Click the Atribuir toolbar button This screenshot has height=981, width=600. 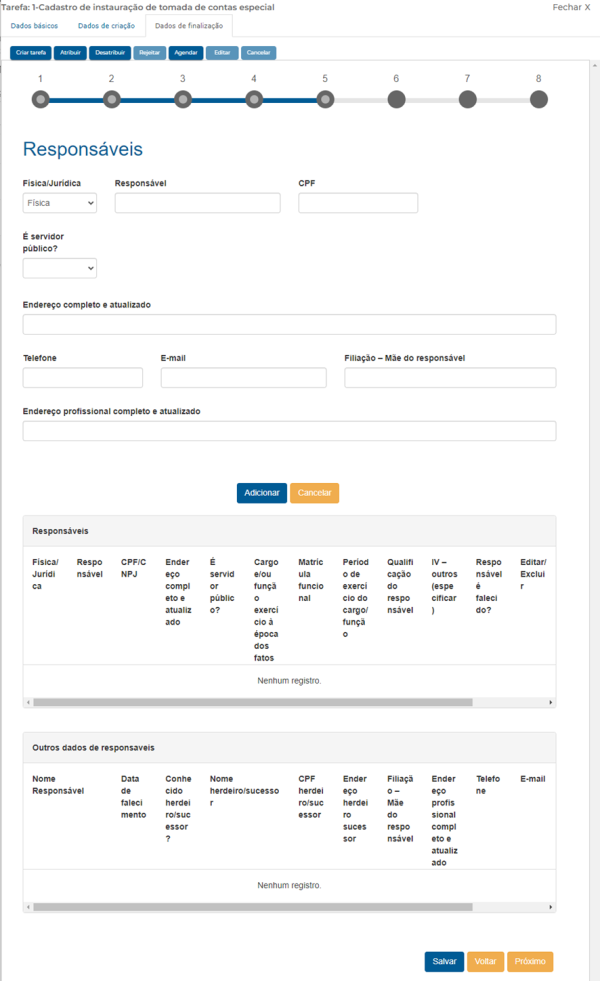coord(70,53)
